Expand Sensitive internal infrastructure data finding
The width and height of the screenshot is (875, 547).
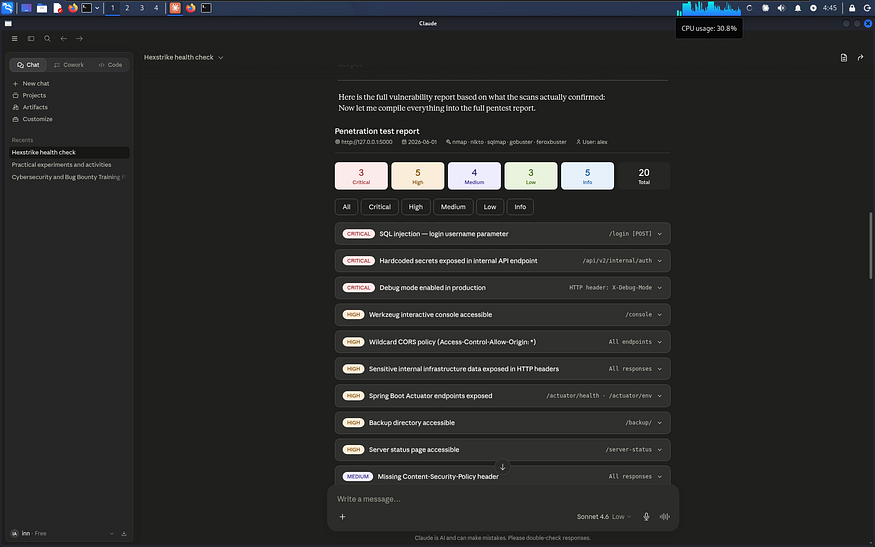[502, 369]
